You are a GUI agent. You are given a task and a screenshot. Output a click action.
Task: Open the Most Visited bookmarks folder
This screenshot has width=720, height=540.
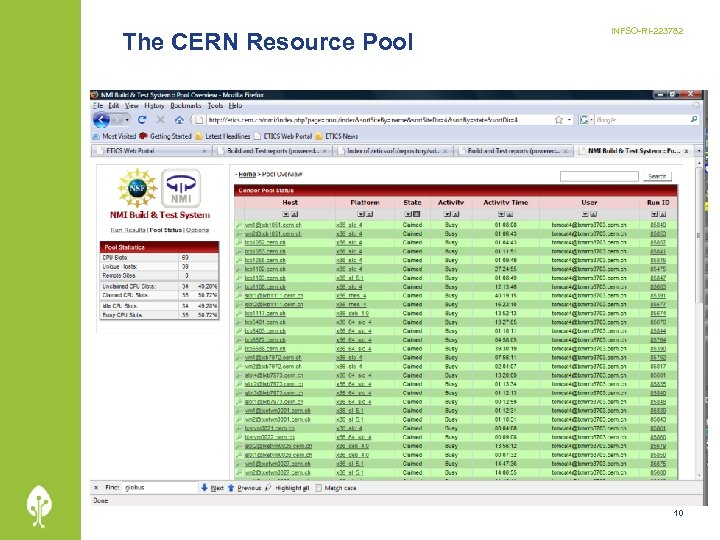(x=114, y=136)
